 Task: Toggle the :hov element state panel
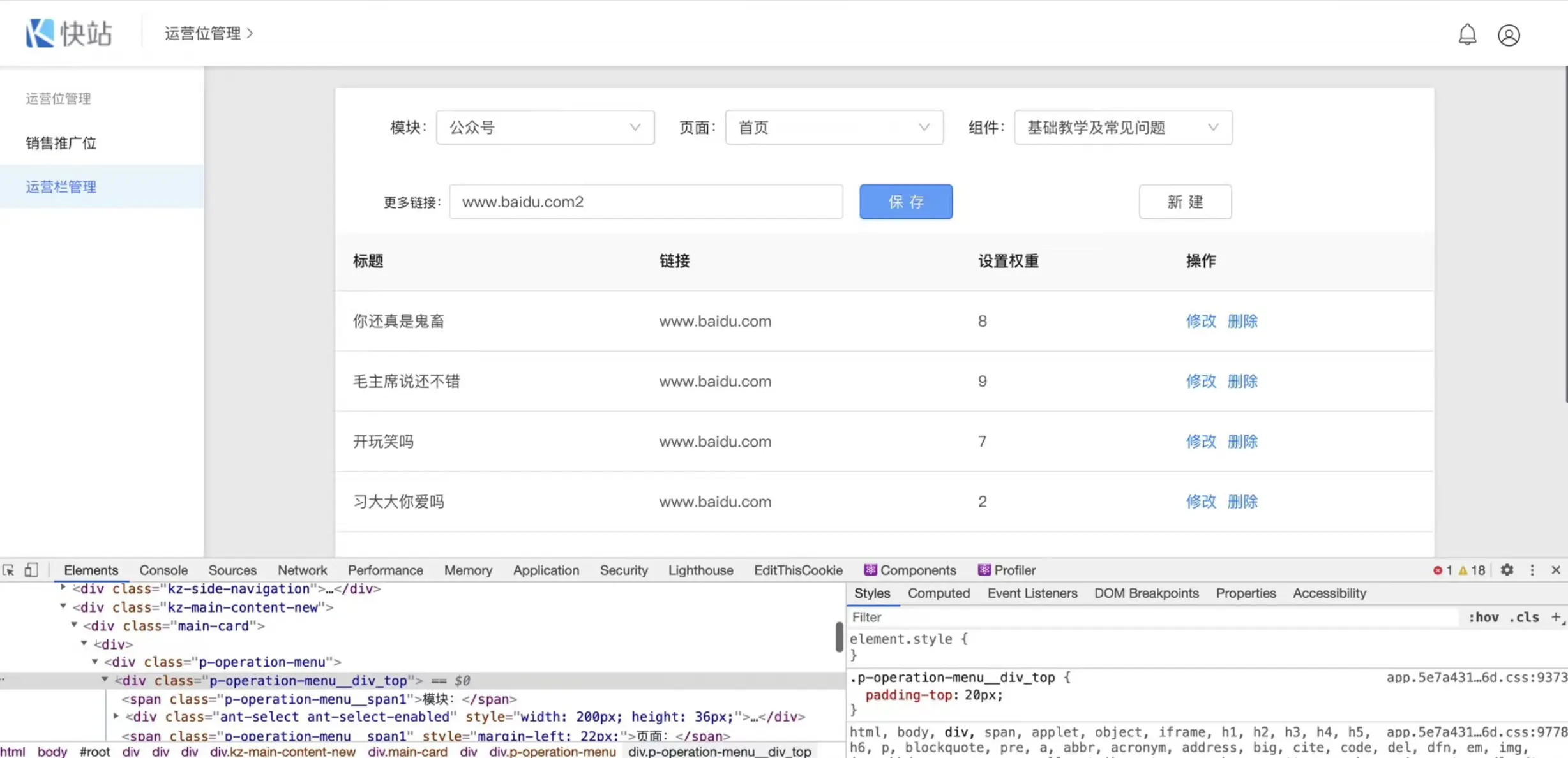coord(1483,617)
